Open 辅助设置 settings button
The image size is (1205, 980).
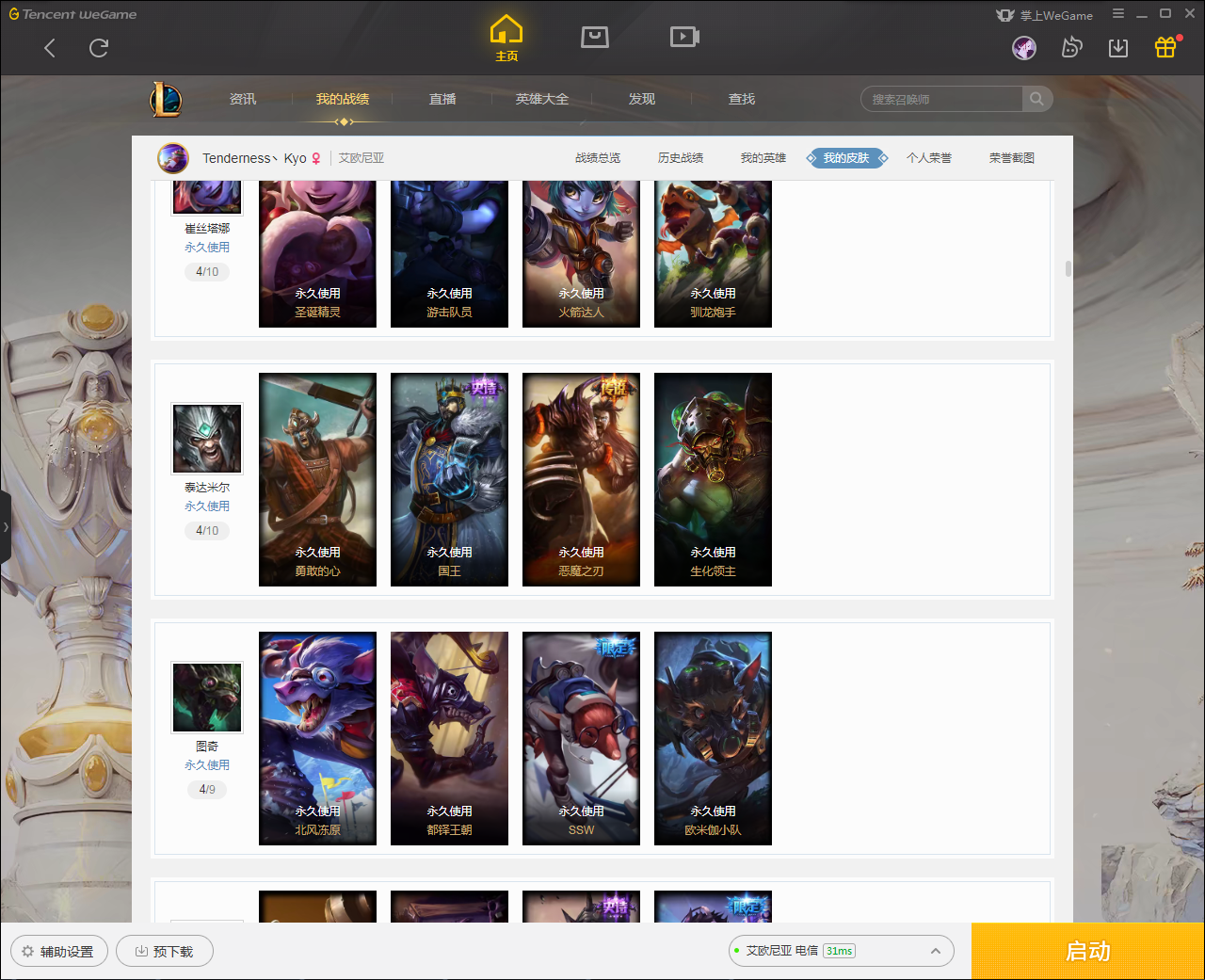click(x=59, y=951)
